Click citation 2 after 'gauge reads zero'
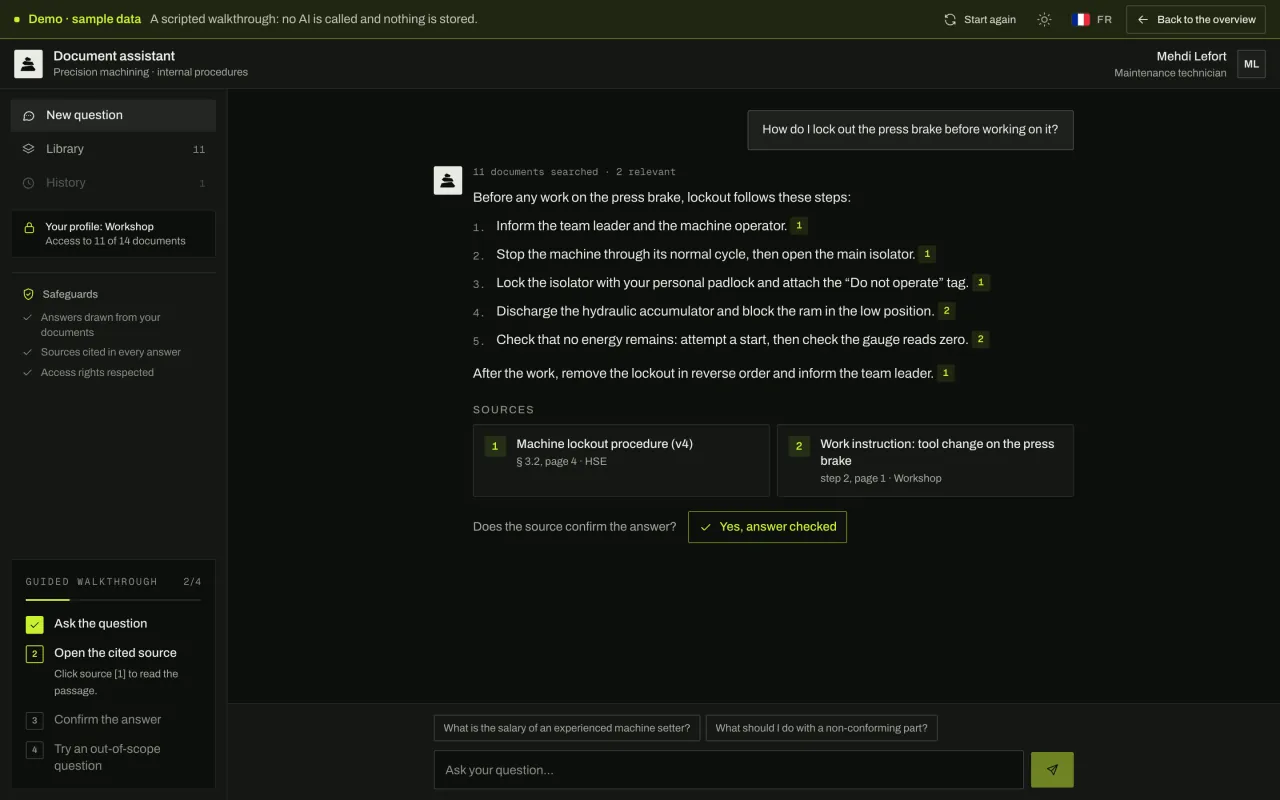Screen dimensions: 1280x800 click(981, 339)
